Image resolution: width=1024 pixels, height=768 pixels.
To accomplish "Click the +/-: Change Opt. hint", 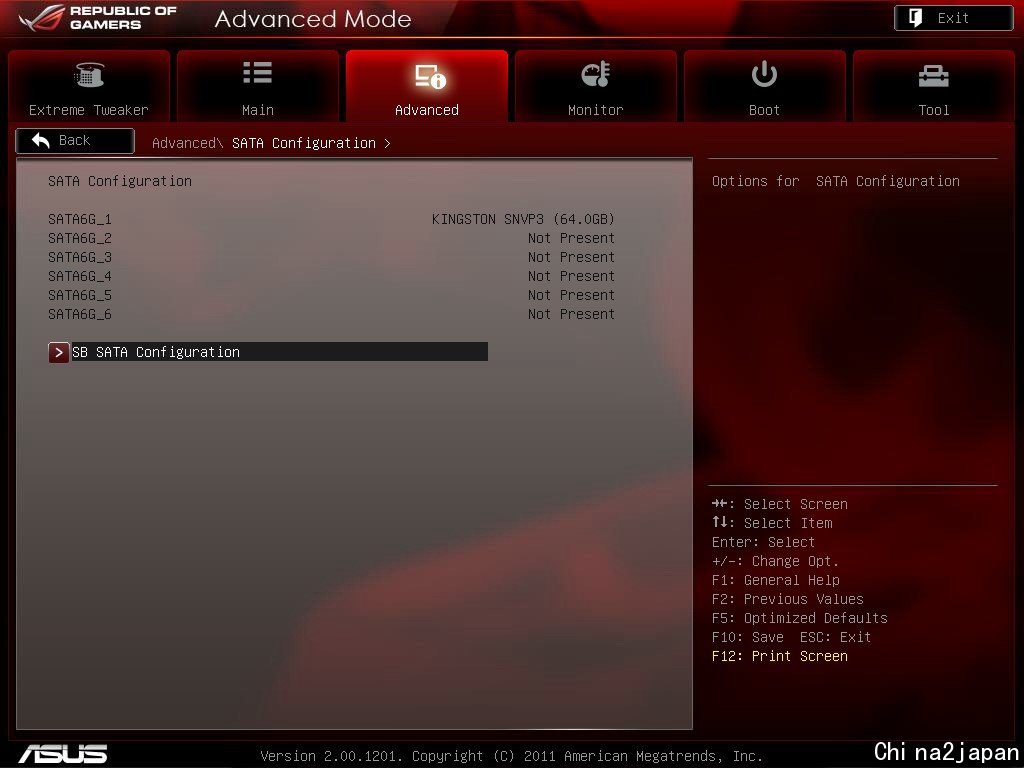I will click(775, 561).
